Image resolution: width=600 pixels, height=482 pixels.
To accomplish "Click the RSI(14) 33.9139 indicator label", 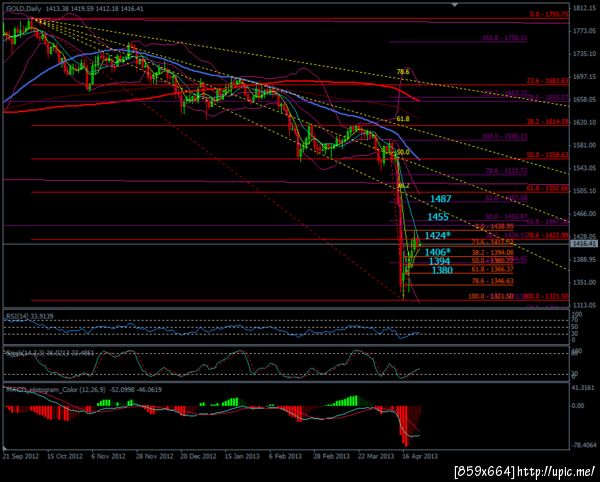I will click(x=29, y=316).
